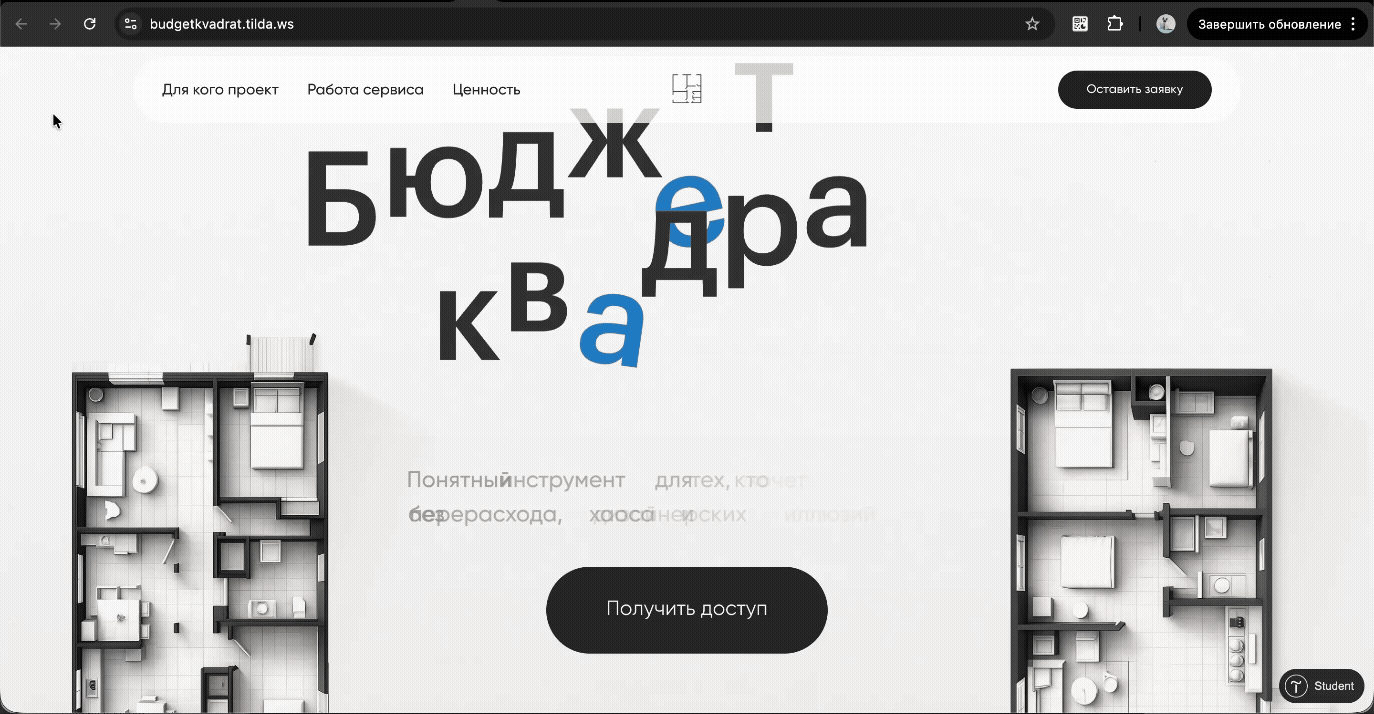The height and width of the screenshot is (714, 1374).
Task: Open the Extensions puzzle icon
Action: pyautogui.click(x=1115, y=24)
